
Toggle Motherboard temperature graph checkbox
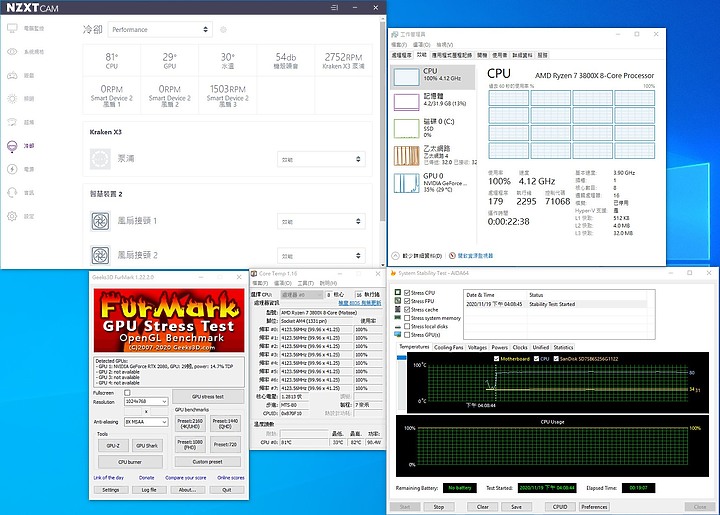[x=496, y=358]
